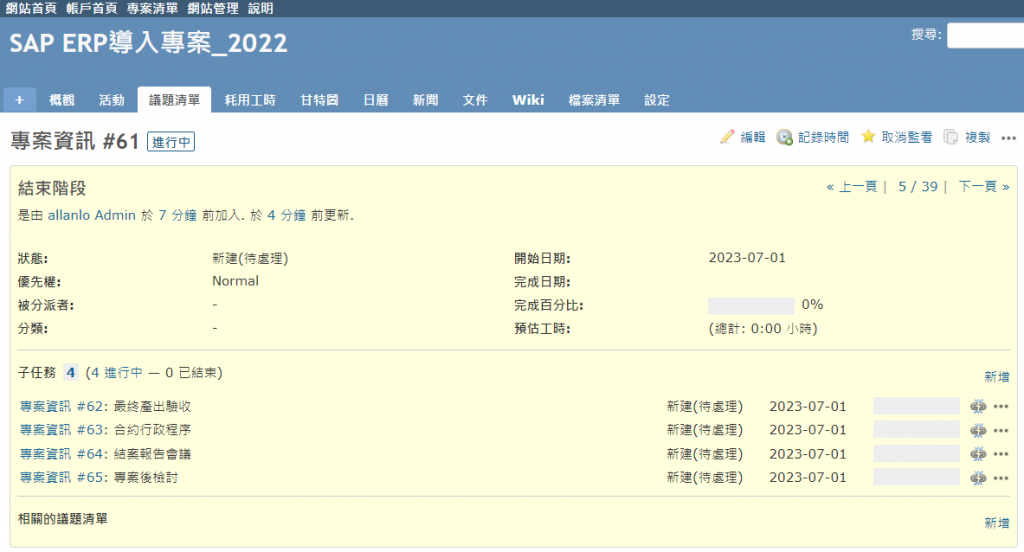Open 說明 in top menu

(x=261, y=8)
